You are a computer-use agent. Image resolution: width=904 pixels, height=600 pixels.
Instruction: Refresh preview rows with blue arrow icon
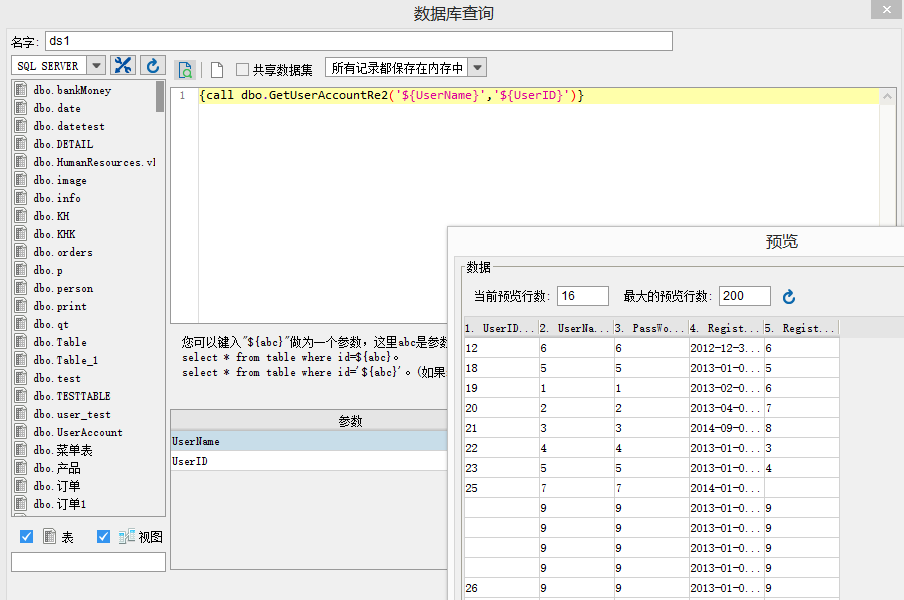[789, 297]
